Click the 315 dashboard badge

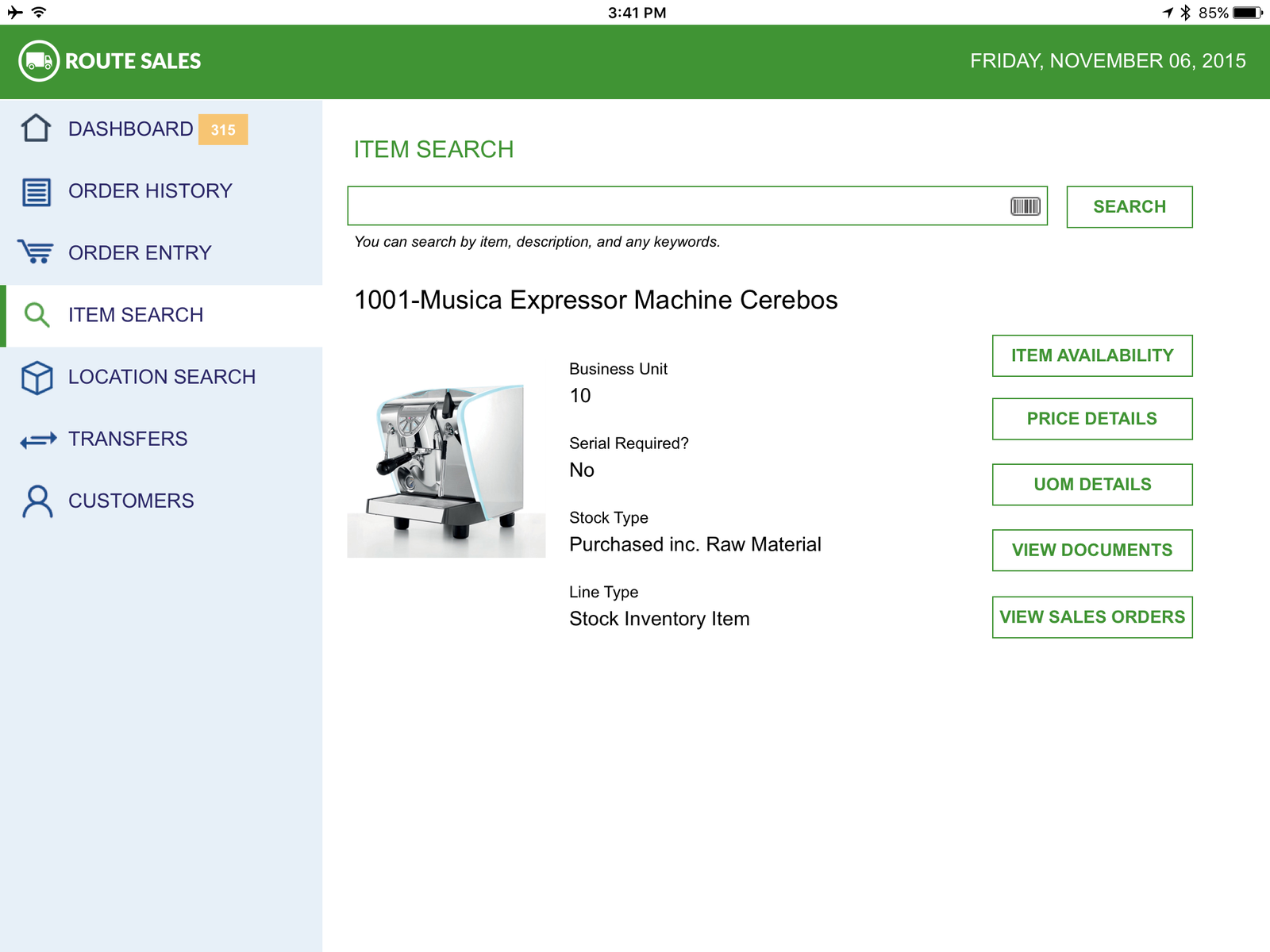223,130
